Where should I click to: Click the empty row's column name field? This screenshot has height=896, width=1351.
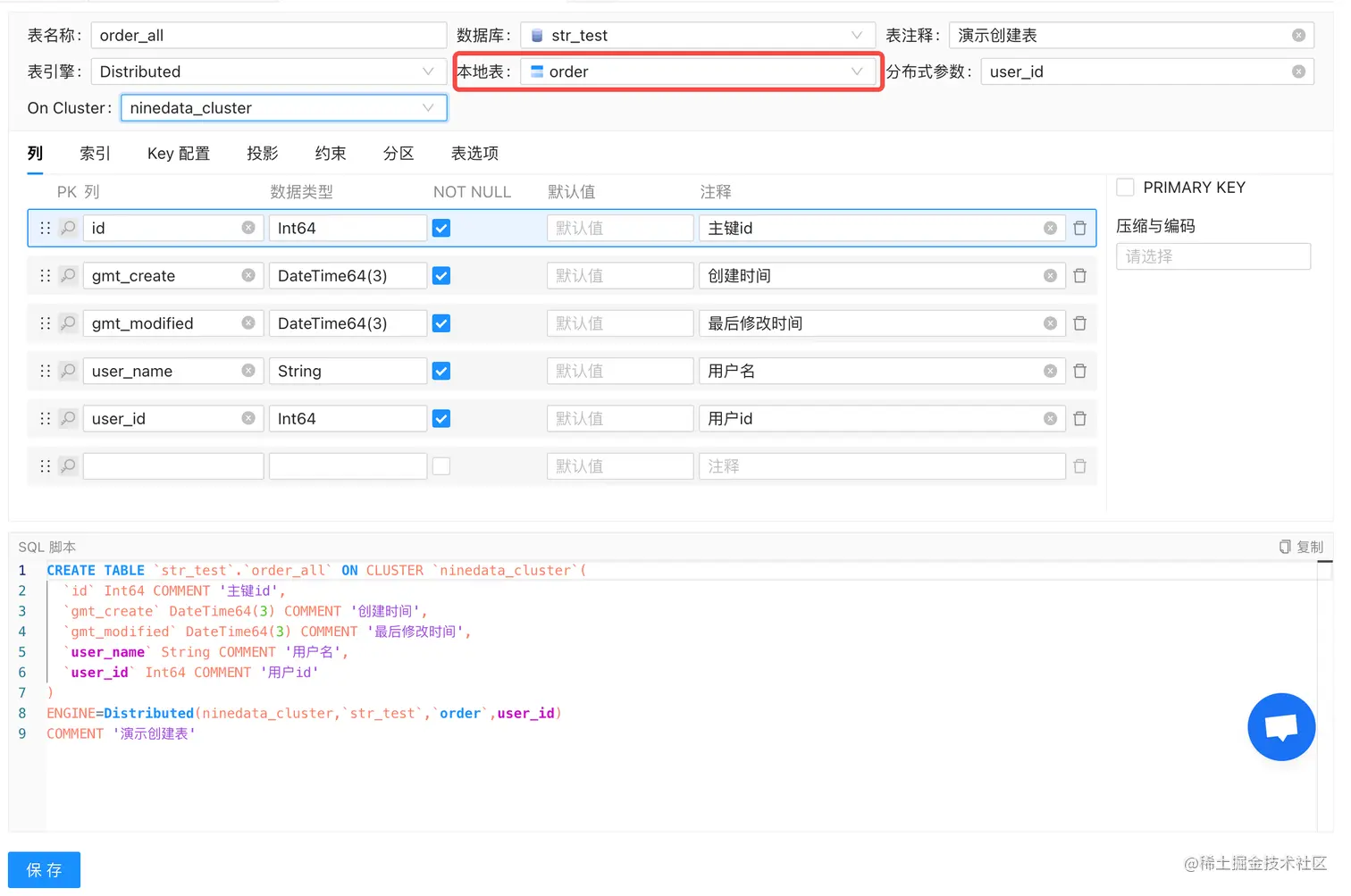173,465
